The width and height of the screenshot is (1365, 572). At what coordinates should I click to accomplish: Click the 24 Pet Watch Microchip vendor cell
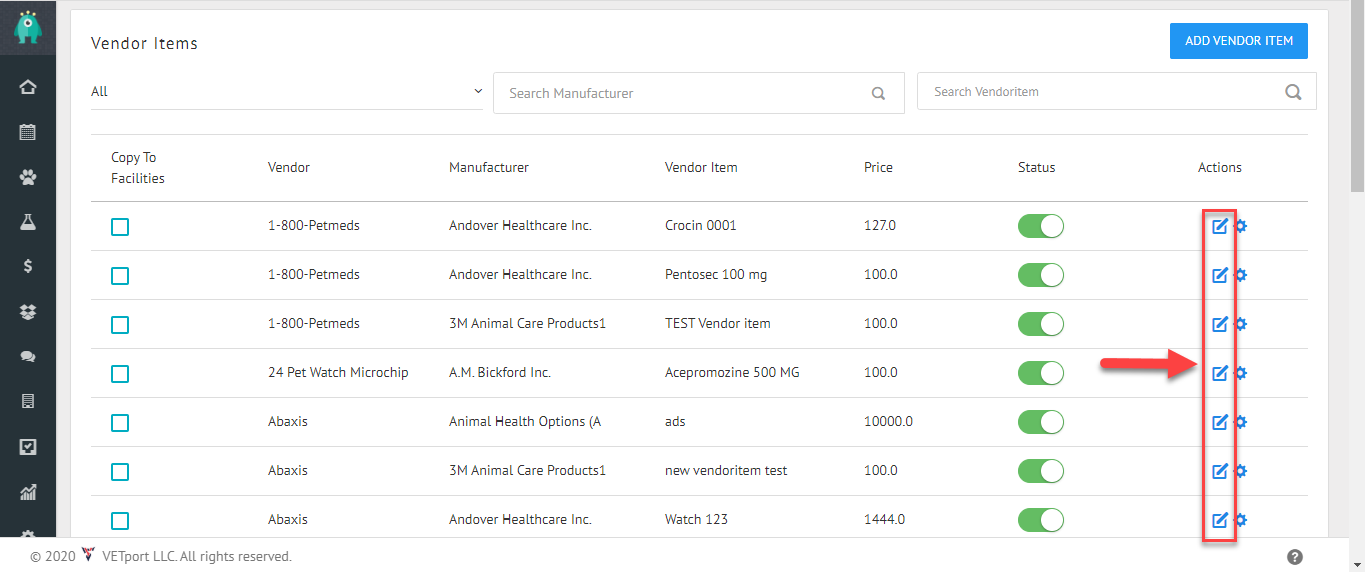[338, 373]
